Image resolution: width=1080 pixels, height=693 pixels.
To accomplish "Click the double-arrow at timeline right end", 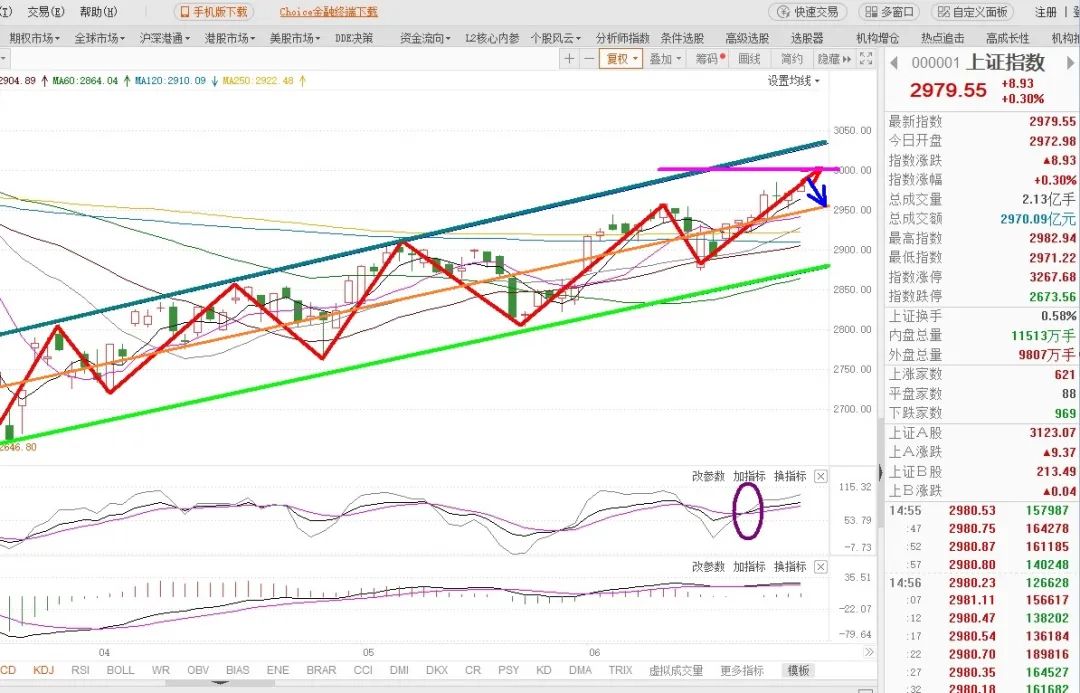I will 869,652.
